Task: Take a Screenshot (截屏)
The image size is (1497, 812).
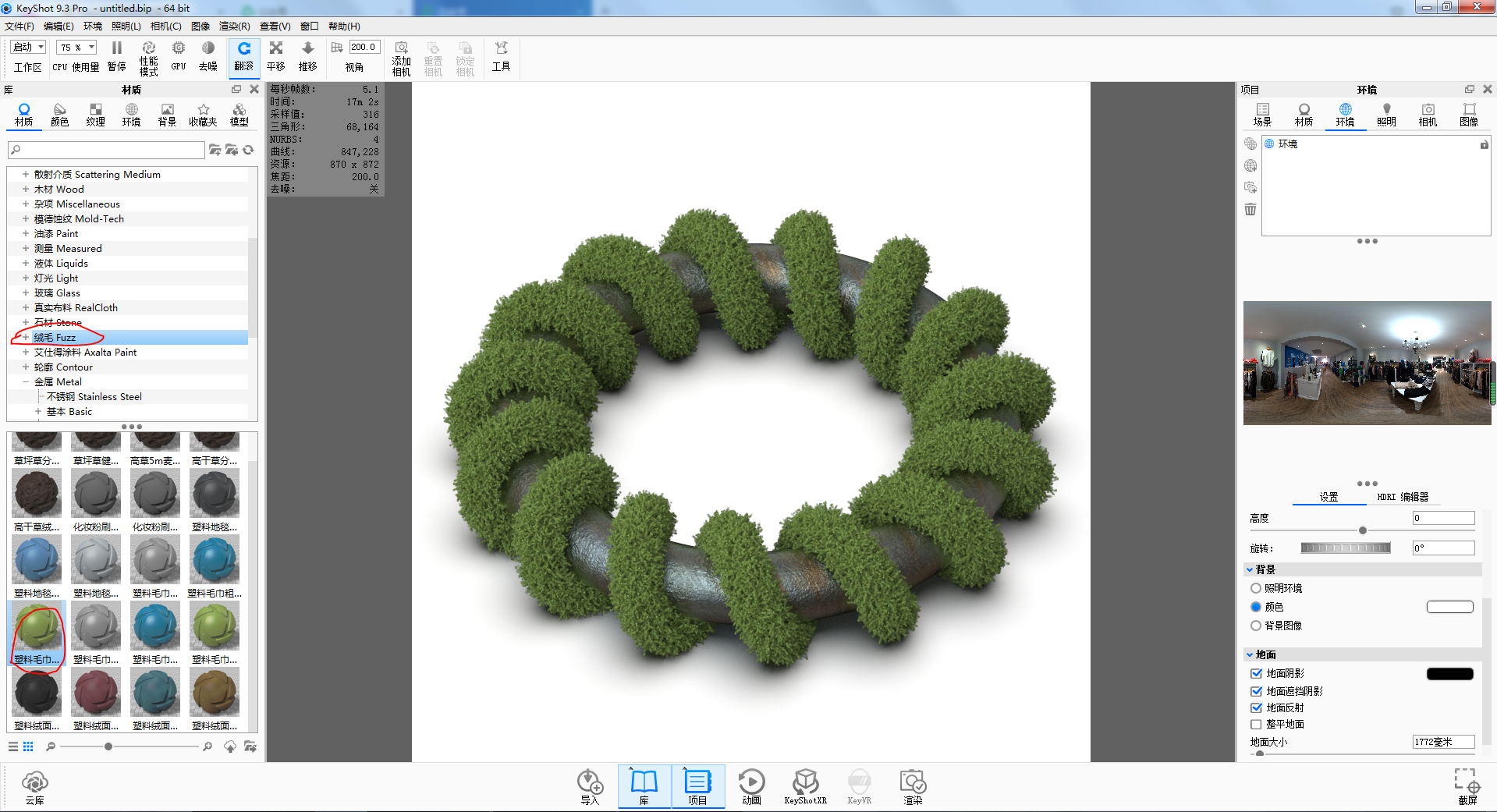Action: click(1467, 786)
